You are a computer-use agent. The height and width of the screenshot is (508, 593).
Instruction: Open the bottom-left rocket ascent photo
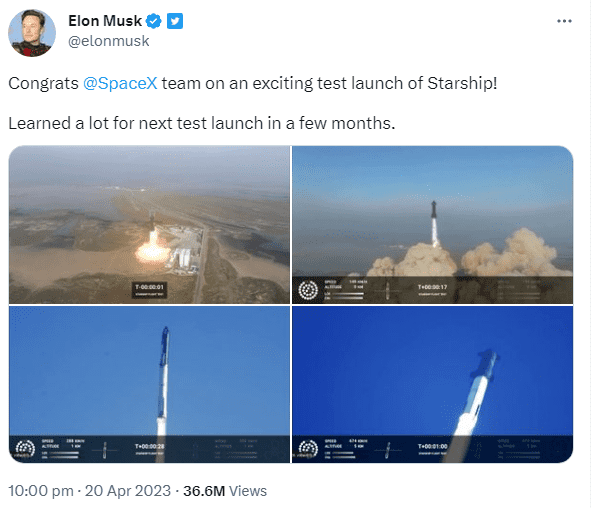pos(149,384)
